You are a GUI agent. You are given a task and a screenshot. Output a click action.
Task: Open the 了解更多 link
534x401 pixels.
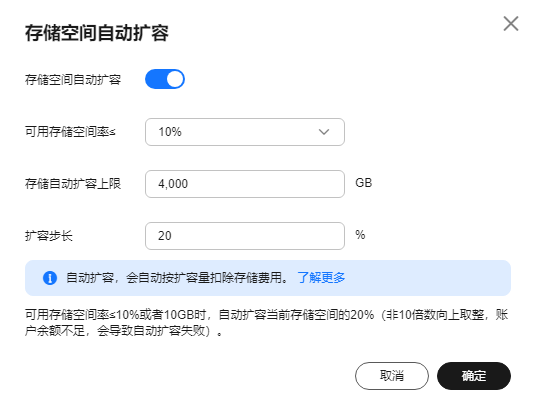click(321, 278)
